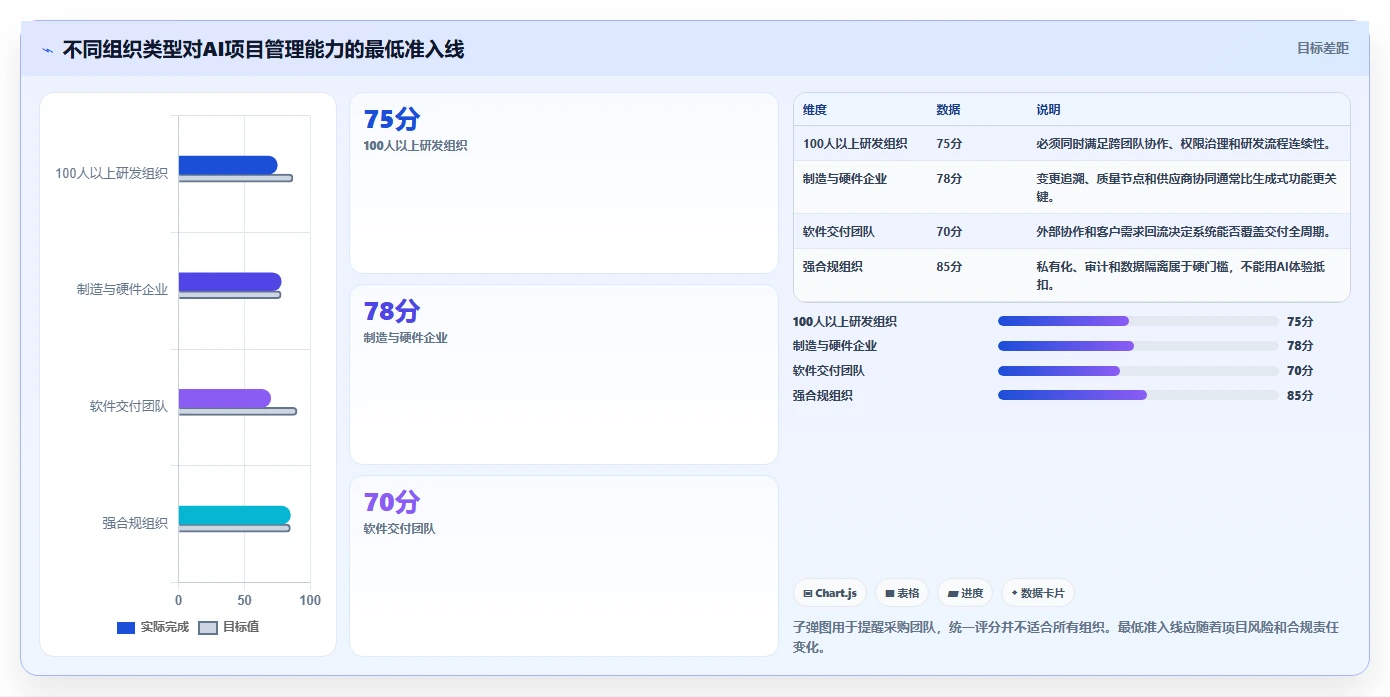Click the 85分 cell in the table
This screenshot has width=1390, height=697.
click(x=949, y=267)
